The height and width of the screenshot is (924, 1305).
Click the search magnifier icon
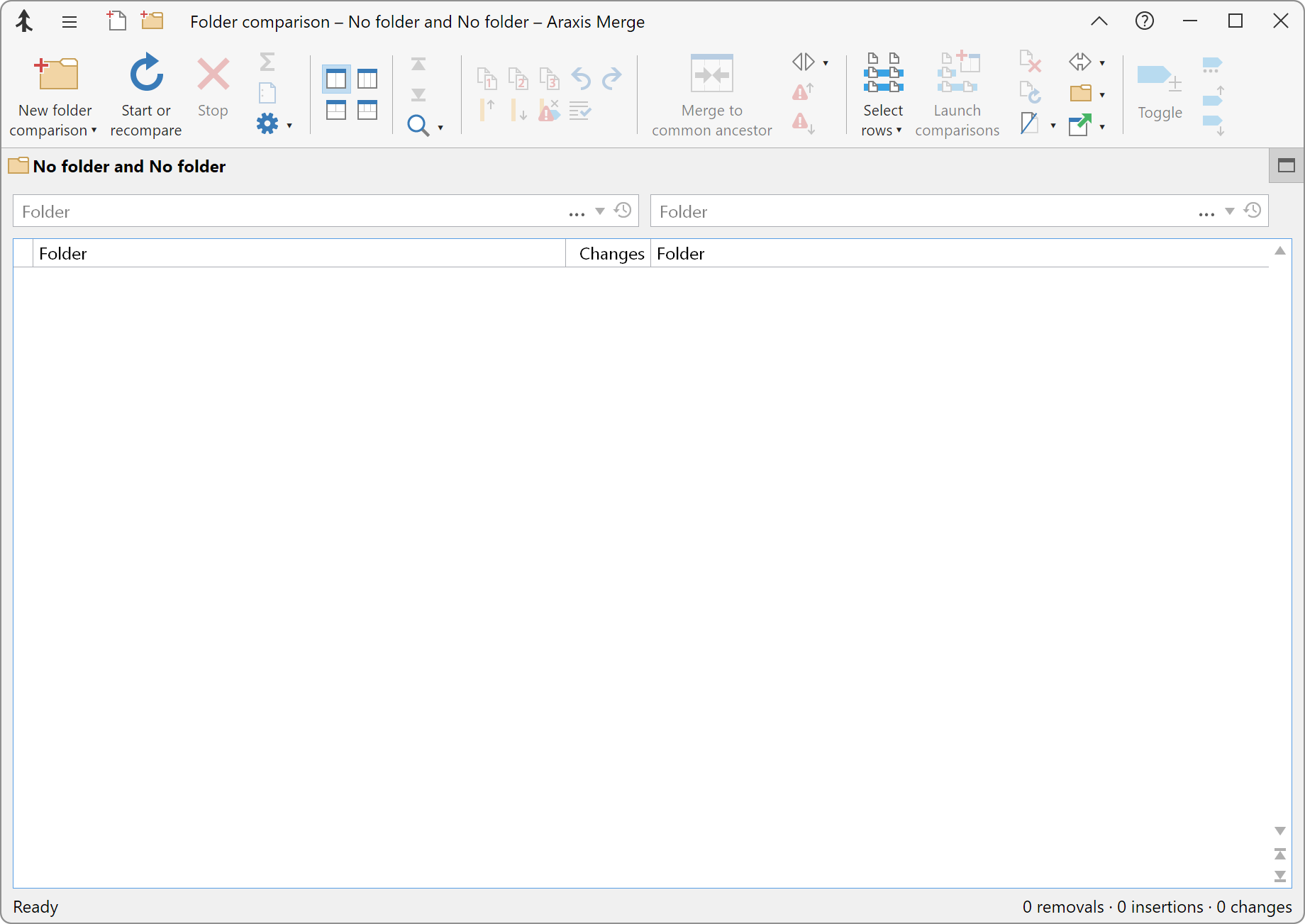(418, 125)
